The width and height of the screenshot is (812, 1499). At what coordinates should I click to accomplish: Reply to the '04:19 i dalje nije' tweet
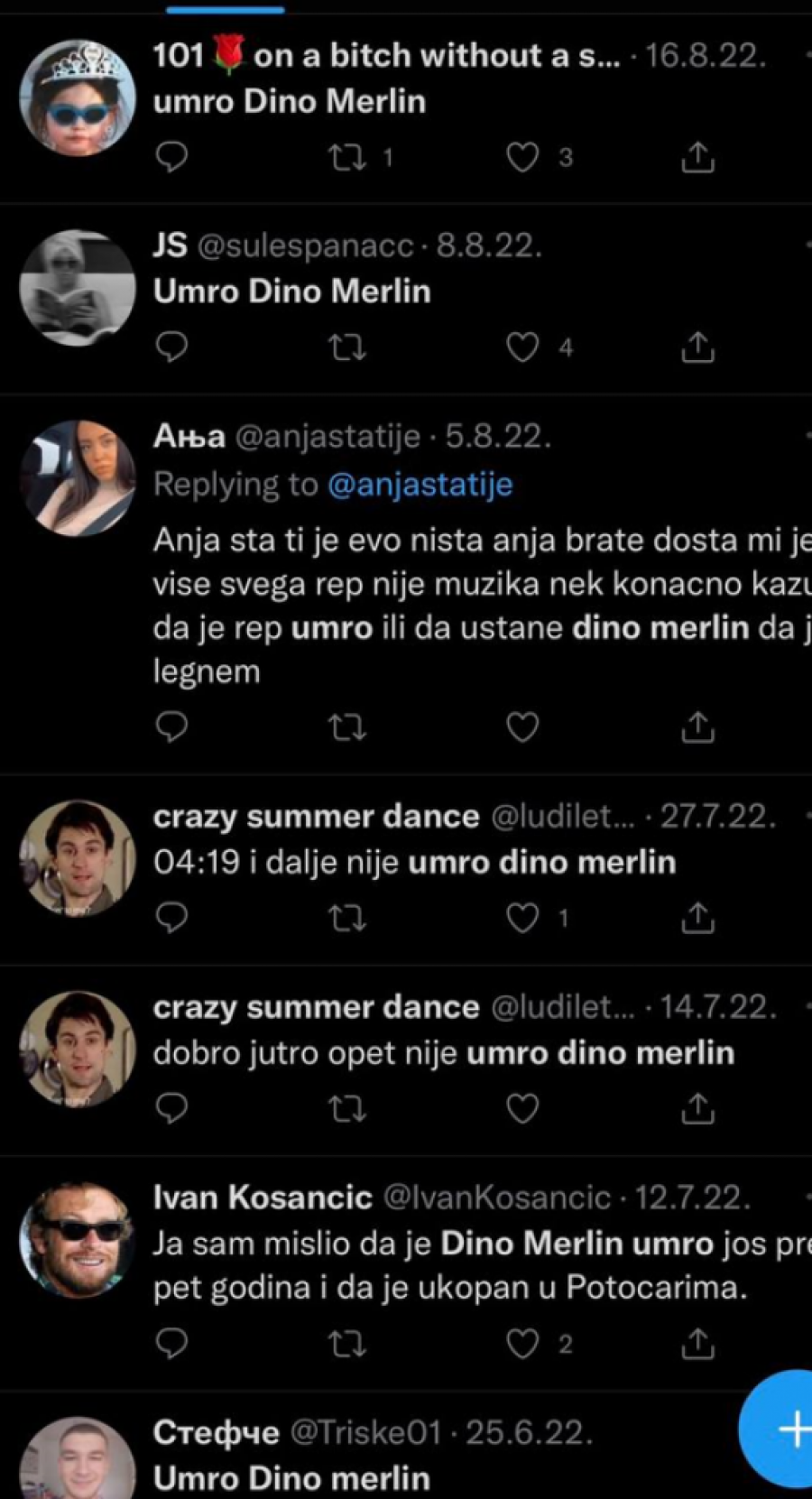tap(171, 918)
